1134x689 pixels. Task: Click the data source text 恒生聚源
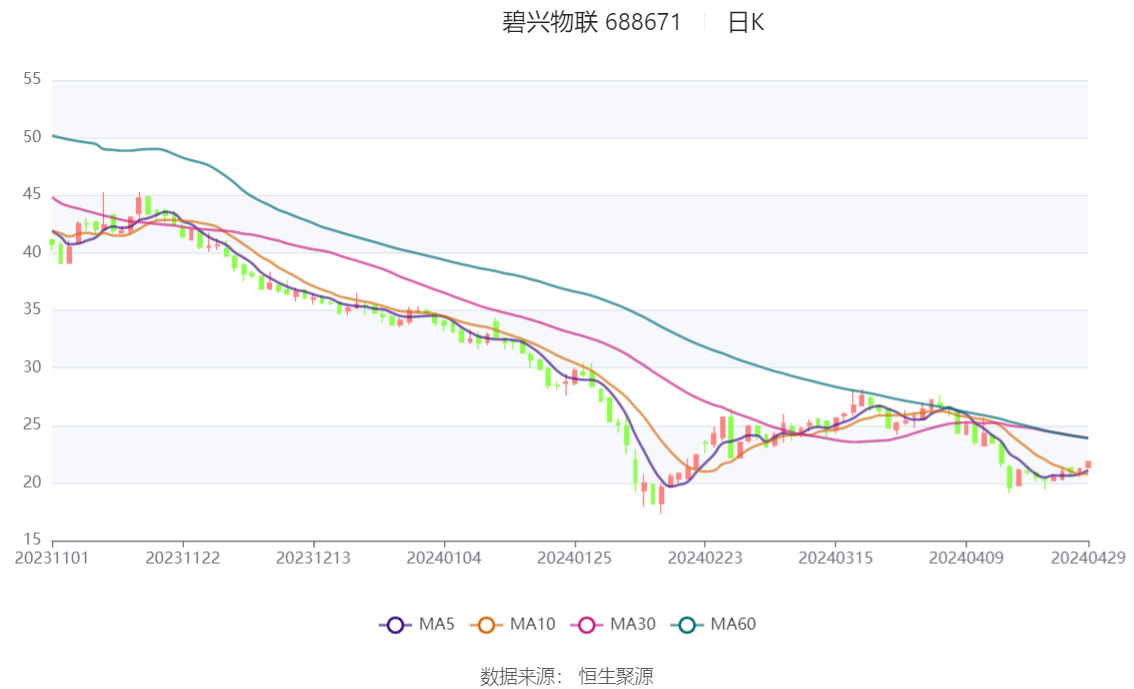[615, 677]
